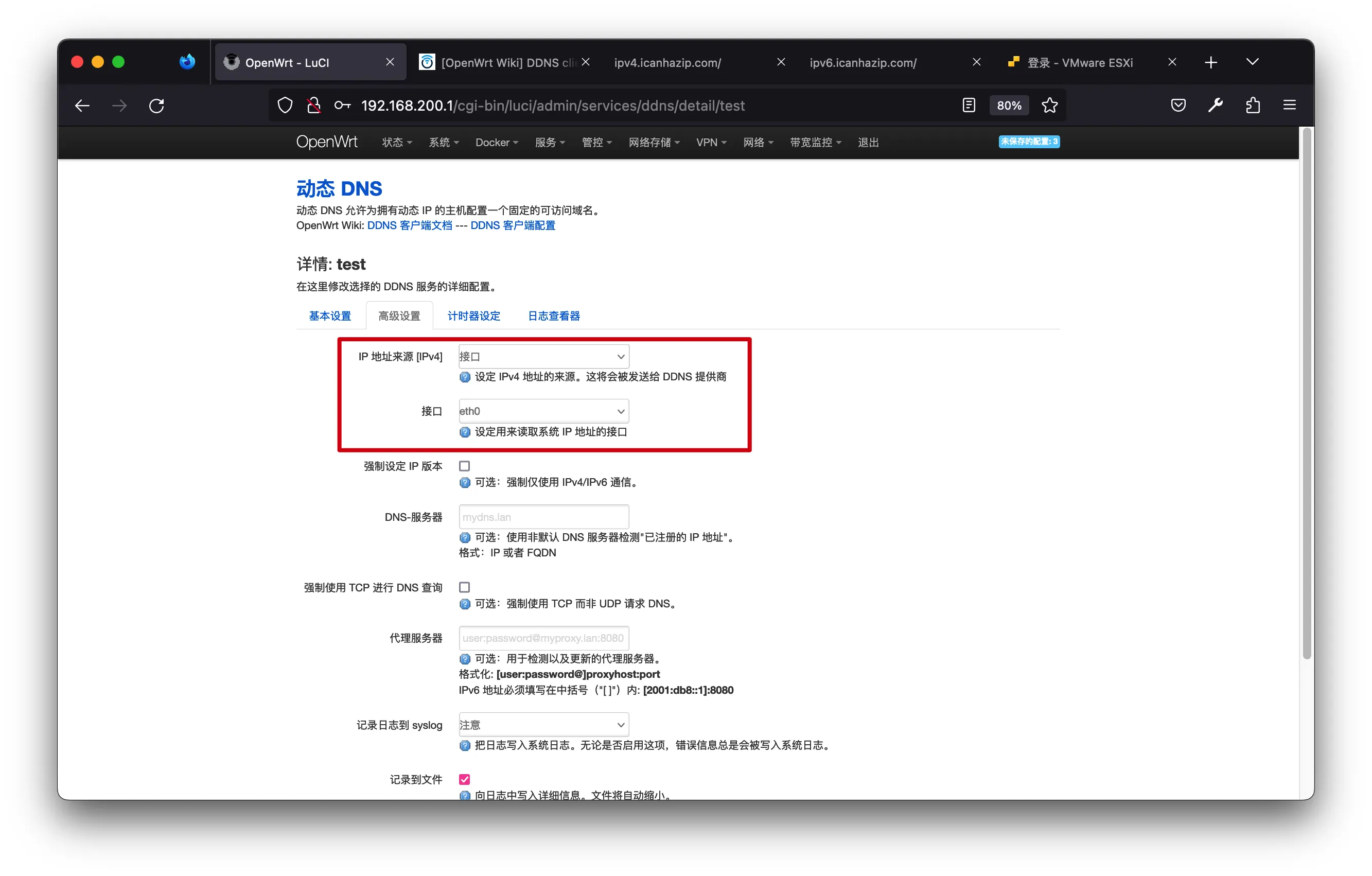The image size is (1372, 876).
Task: Click help icon beside IPv4 地址的来源 hint
Action: pos(465,377)
